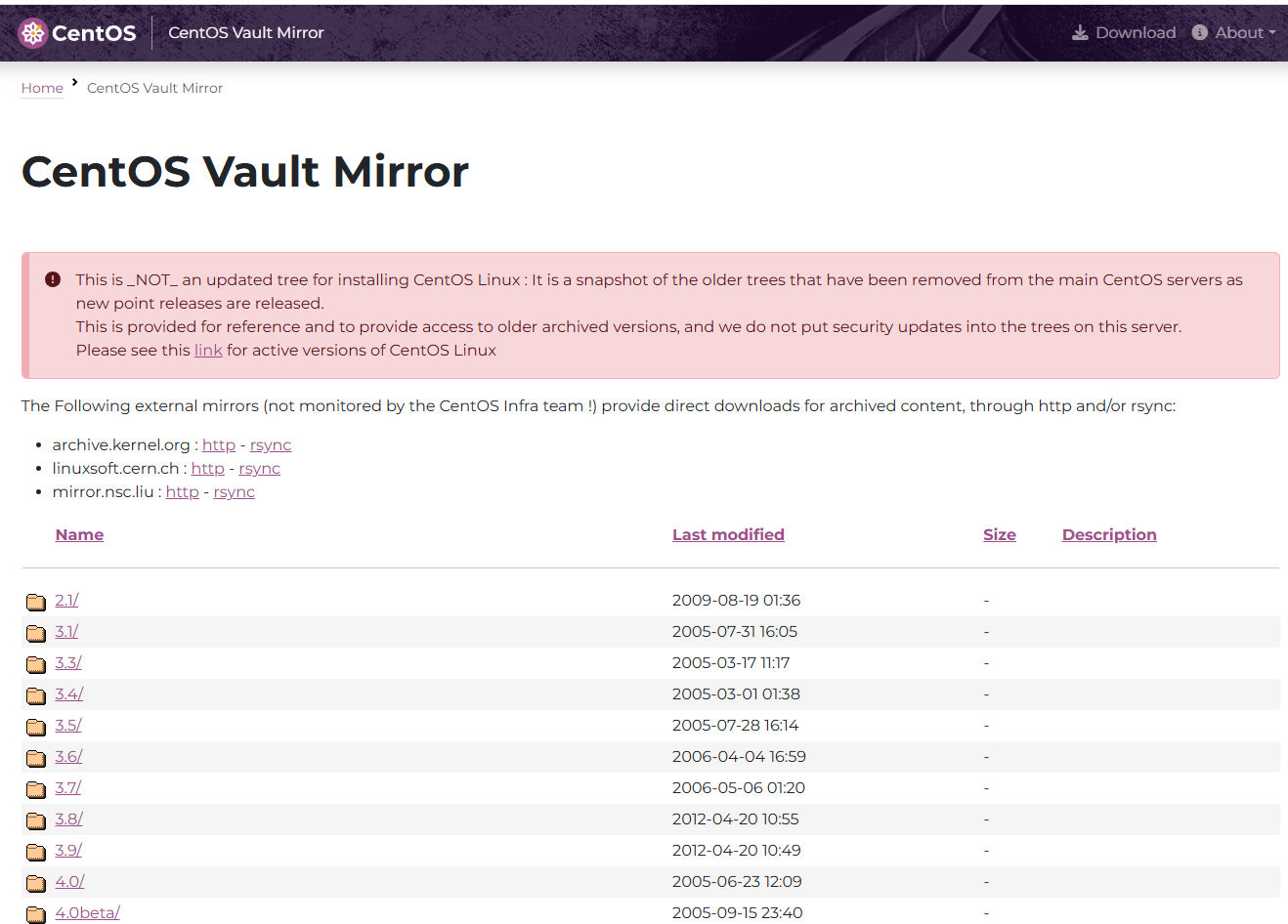Click the CentOS Vault Mirror header title
This screenshot has width=1288, height=924.
pos(245,32)
